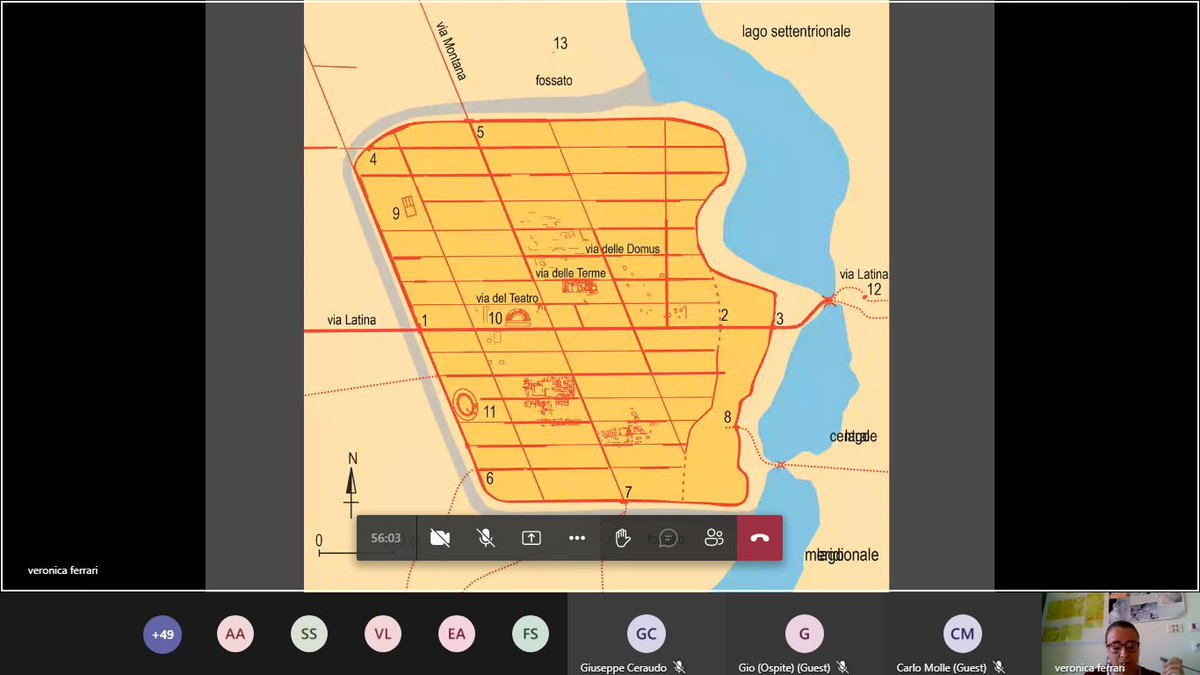
Task: Open the +49 additional participants bubble
Action: coord(162,634)
